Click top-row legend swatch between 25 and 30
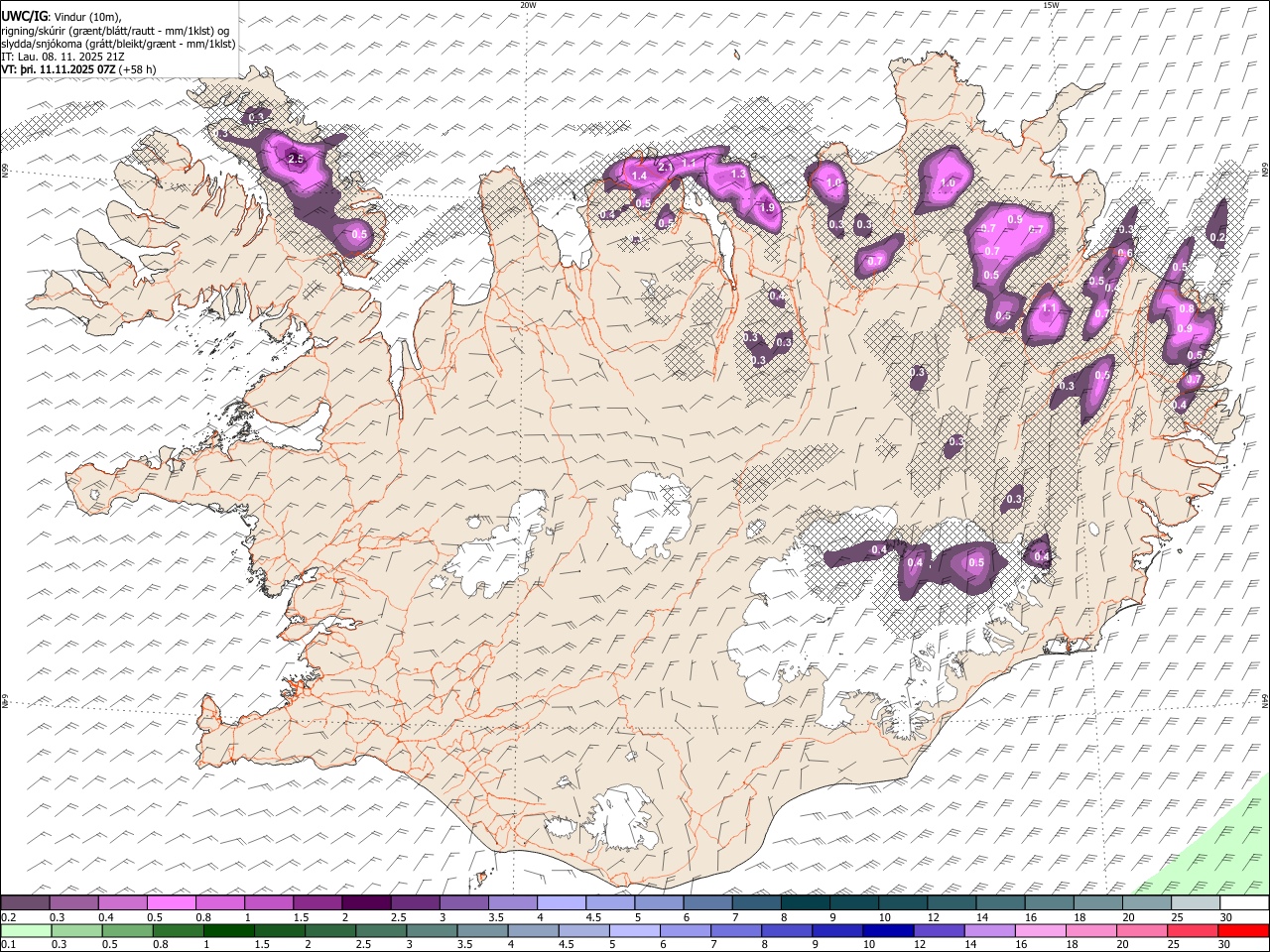The height and width of the screenshot is (952, 1270). 1197,903
